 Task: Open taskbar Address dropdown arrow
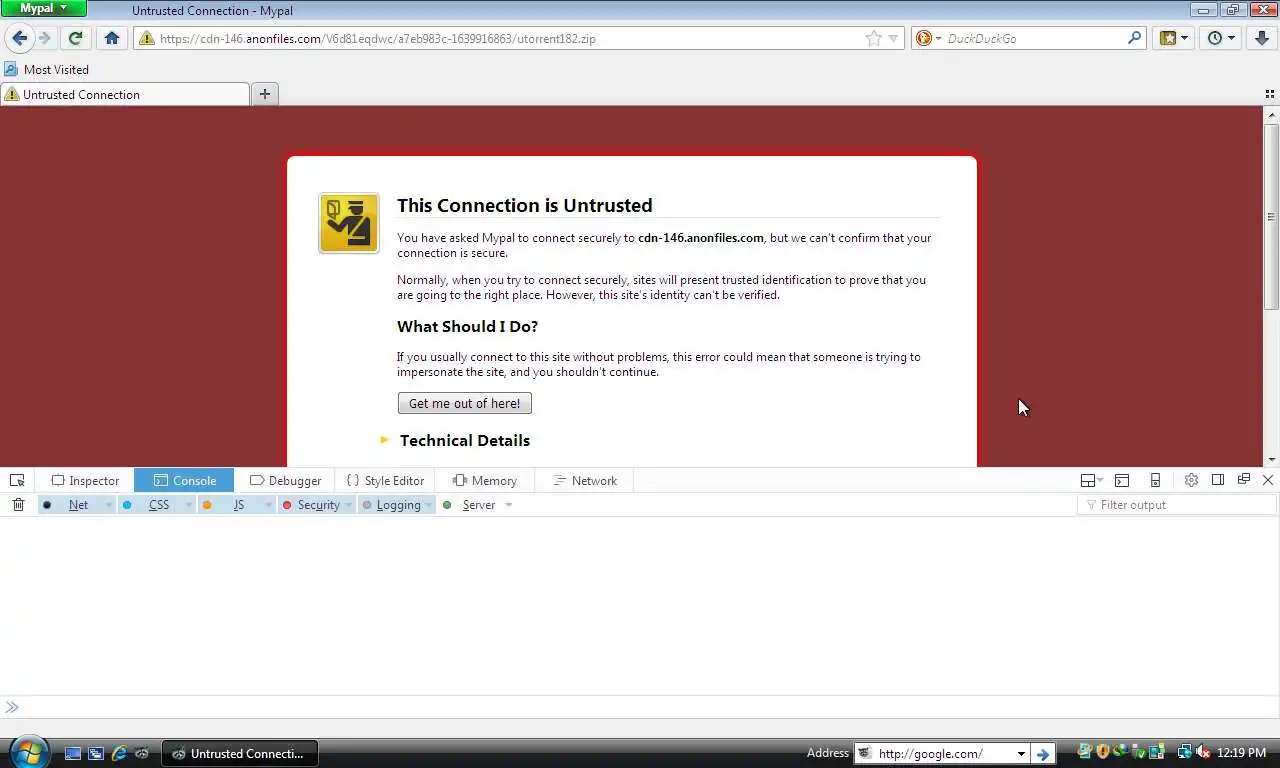point(1021,753)
